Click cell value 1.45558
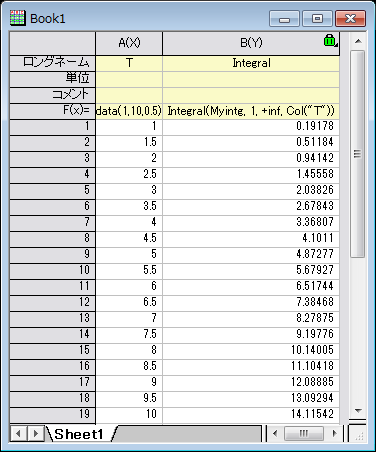Viewport: 376px width, 452px height. [251, 175]
